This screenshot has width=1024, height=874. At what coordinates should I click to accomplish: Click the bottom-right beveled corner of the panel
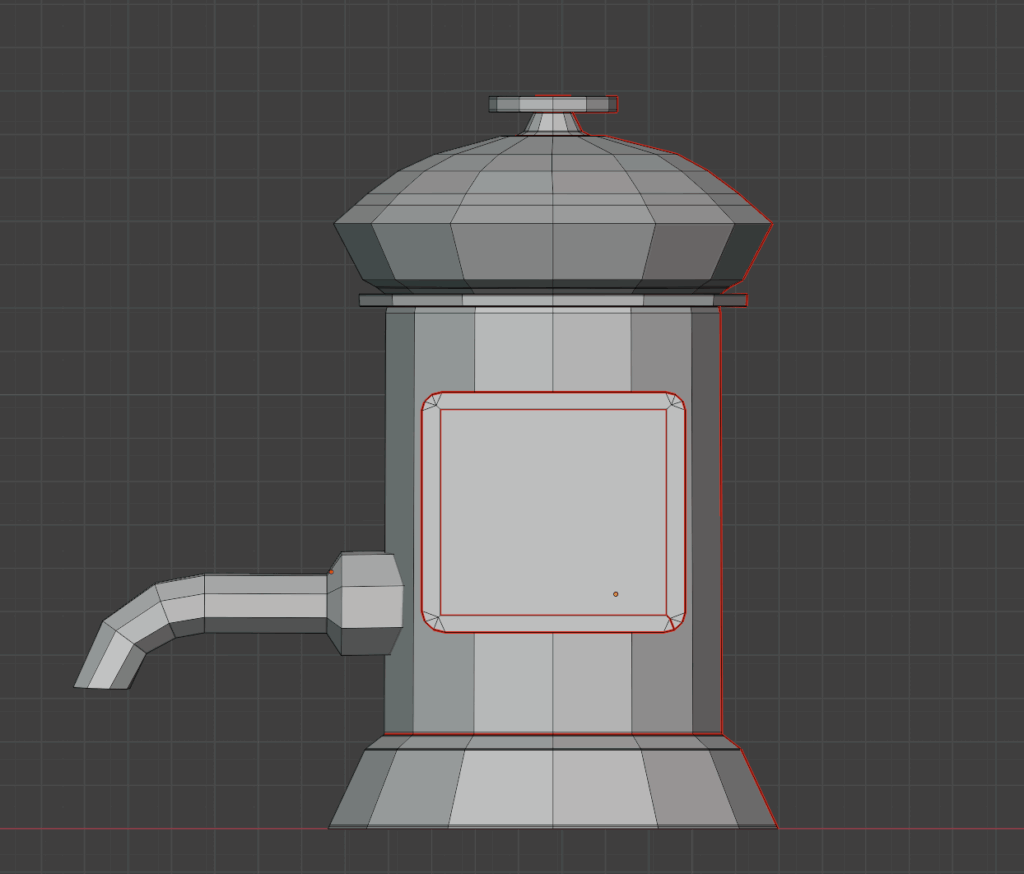(675, 623)
